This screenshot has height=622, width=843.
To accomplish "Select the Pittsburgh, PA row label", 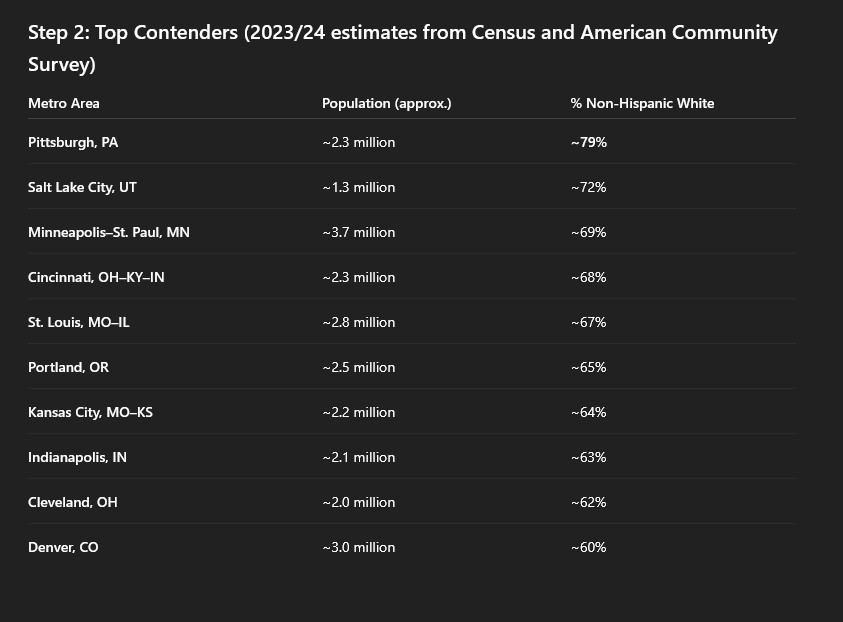I will click(73, 142).
